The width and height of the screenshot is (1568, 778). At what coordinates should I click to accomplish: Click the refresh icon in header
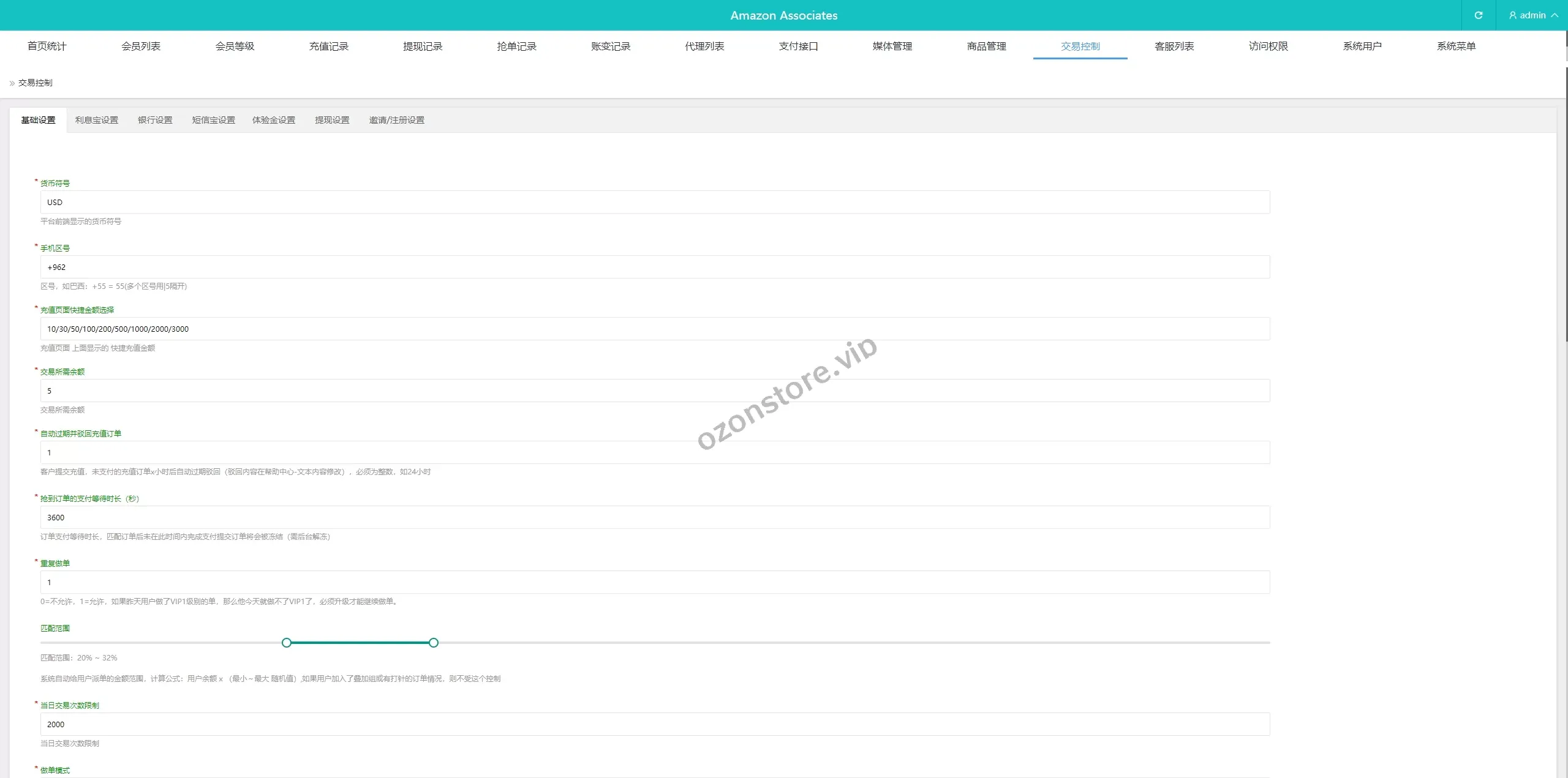(x=1478, y=15)
